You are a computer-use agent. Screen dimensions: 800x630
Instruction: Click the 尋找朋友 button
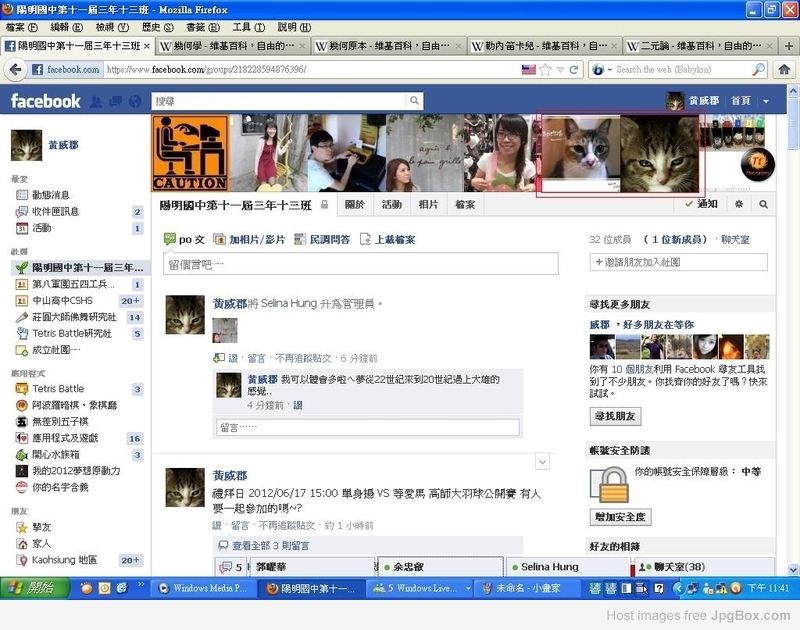click(615, 416)
